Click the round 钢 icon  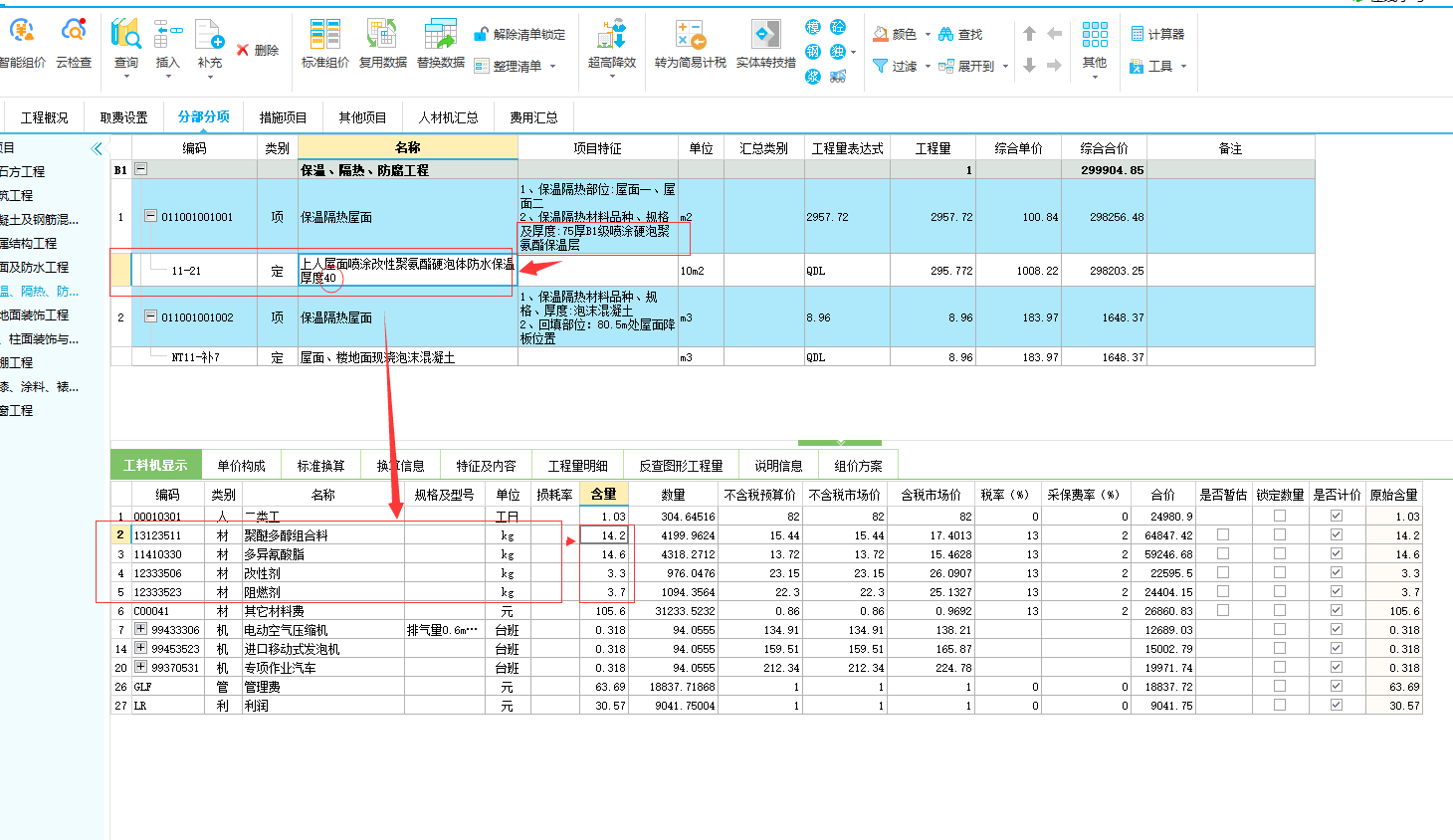(x=813, y=52)
